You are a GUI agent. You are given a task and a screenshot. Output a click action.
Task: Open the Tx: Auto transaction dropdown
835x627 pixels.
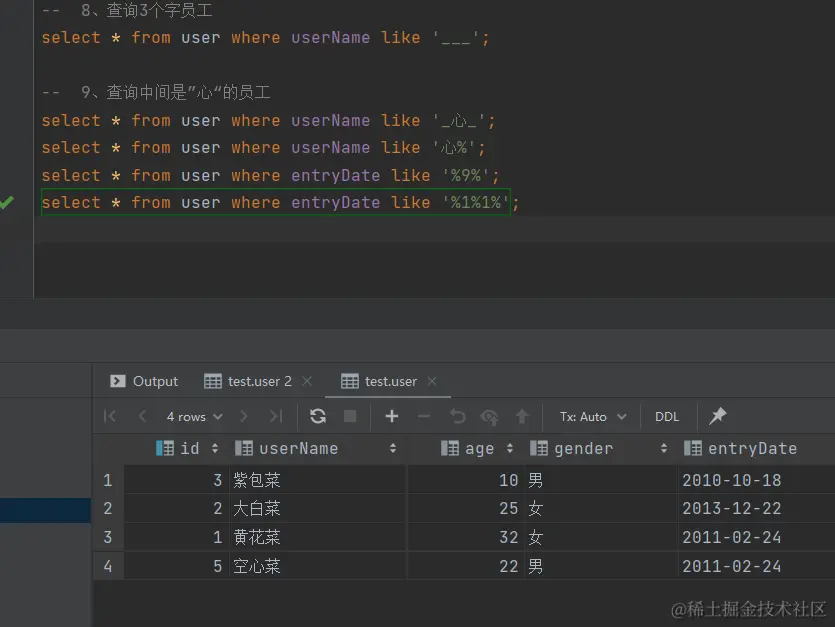(593, 417)
